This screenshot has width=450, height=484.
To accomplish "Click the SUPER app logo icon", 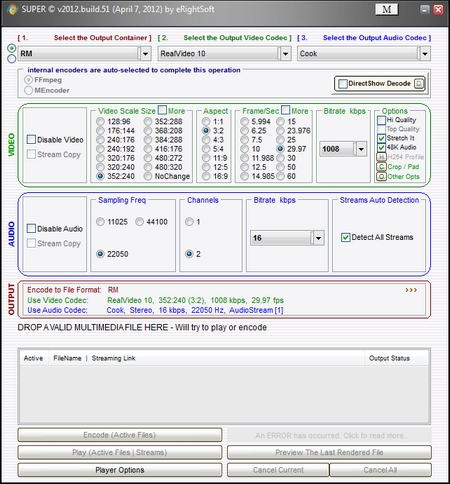I will coord(12,9).
